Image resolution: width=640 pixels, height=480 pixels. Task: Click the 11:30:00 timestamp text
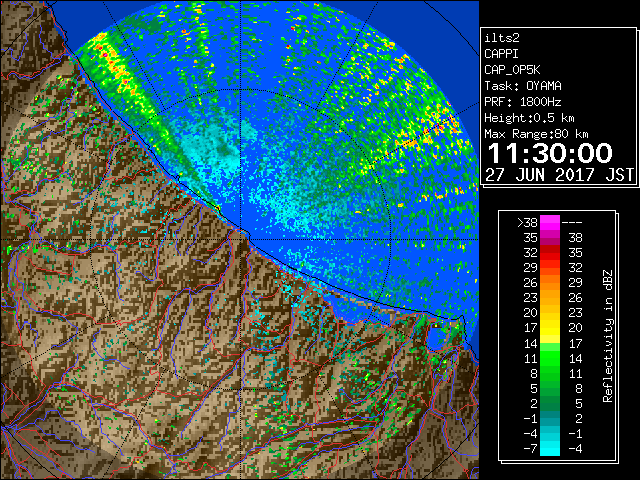tap(550, 153)
